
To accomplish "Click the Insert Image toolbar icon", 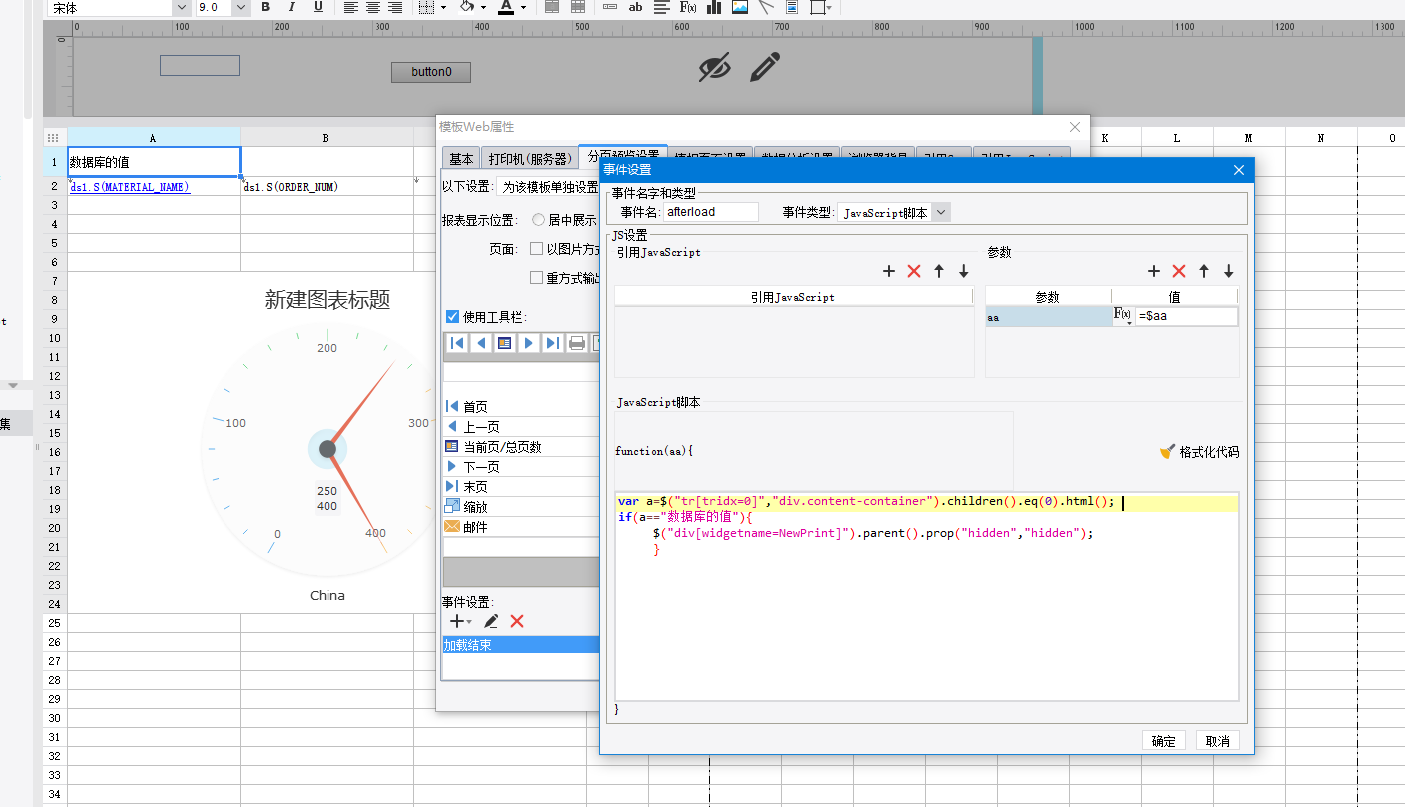I will coord(740,7).
